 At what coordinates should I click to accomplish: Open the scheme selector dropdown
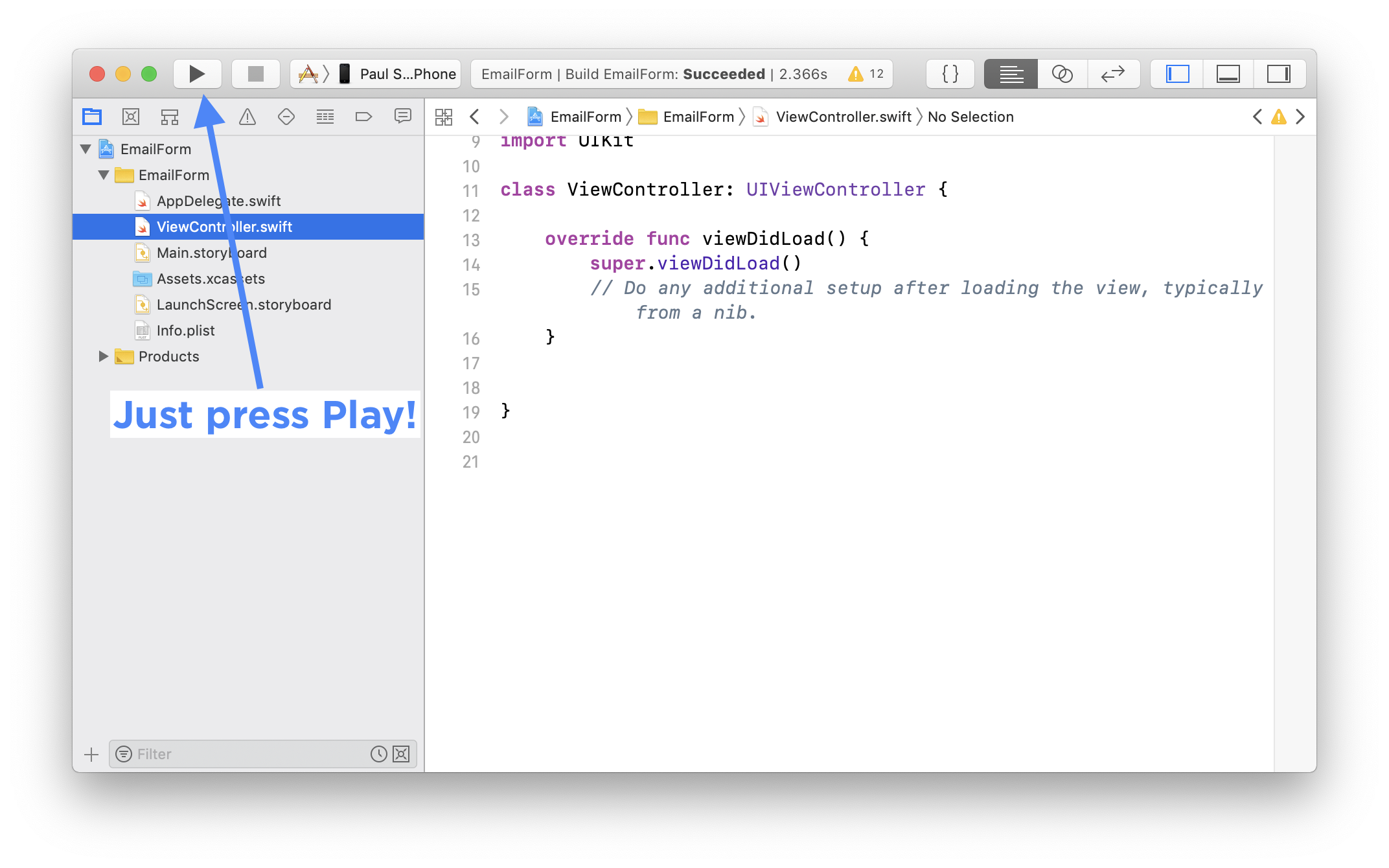pos(310,74)
